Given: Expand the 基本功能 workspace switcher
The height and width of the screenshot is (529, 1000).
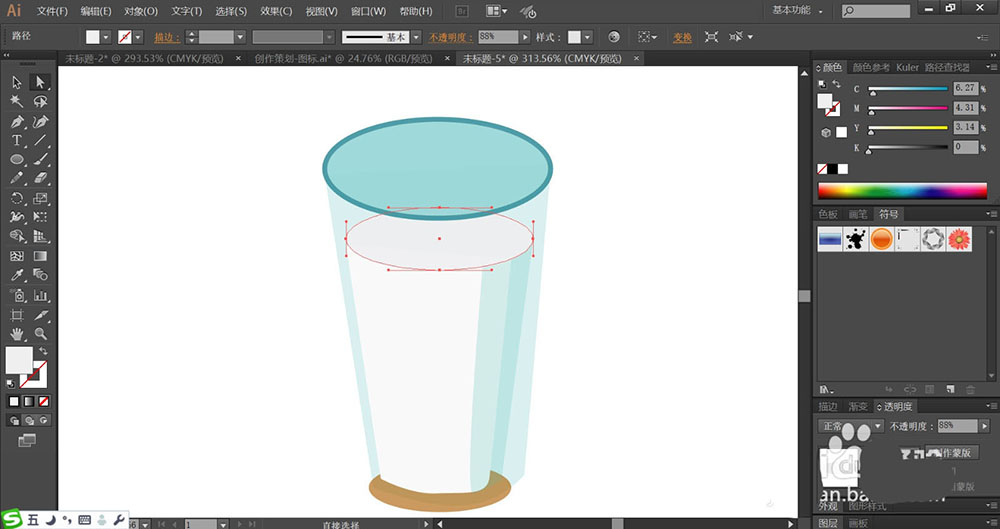Looking at the screenshot, I should 798,11.
